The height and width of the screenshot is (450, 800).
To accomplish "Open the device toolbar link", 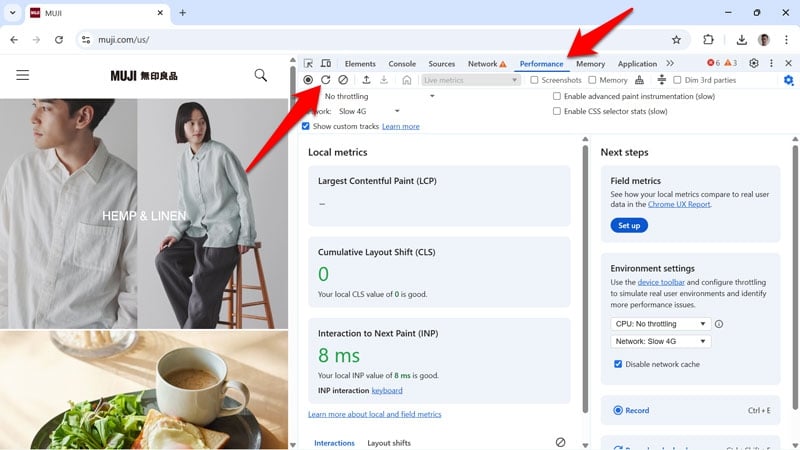I will 661,282.
